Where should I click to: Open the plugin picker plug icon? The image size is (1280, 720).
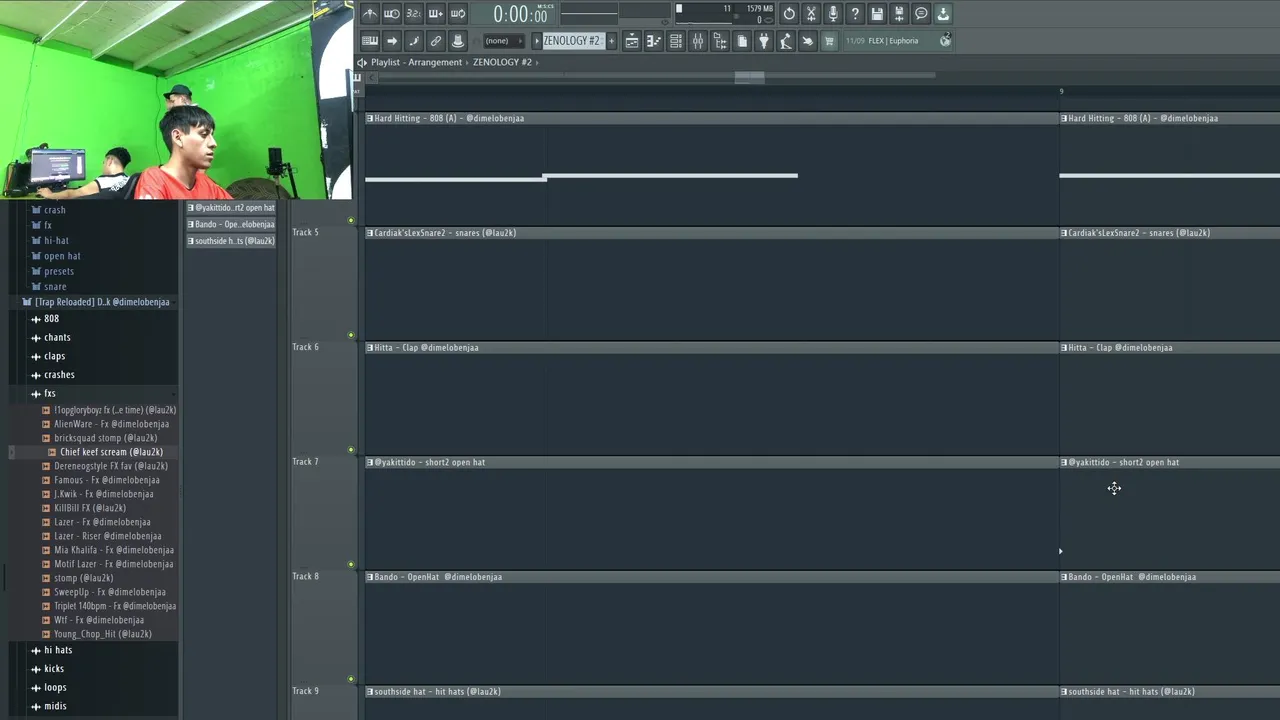[764, 41]
